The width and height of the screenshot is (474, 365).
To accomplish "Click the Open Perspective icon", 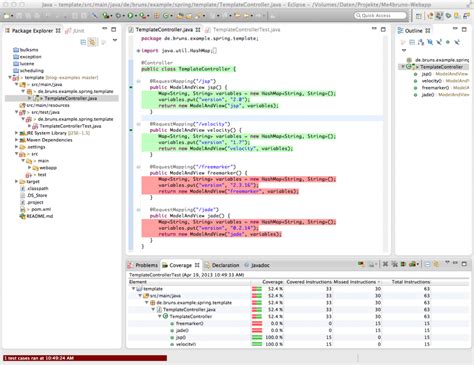I will (x=419, y=16).
